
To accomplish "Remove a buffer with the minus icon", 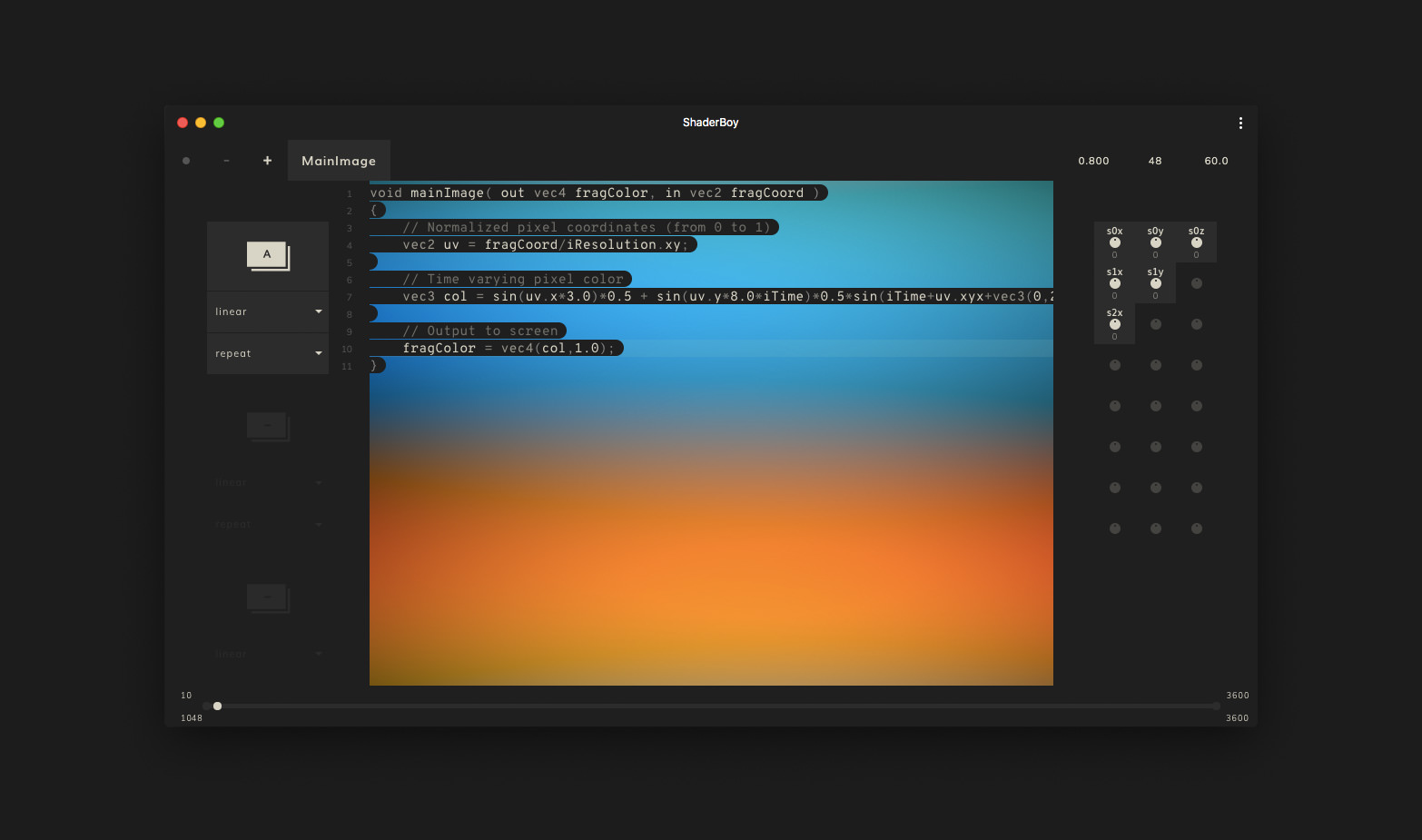I will (x=226, y=161).
